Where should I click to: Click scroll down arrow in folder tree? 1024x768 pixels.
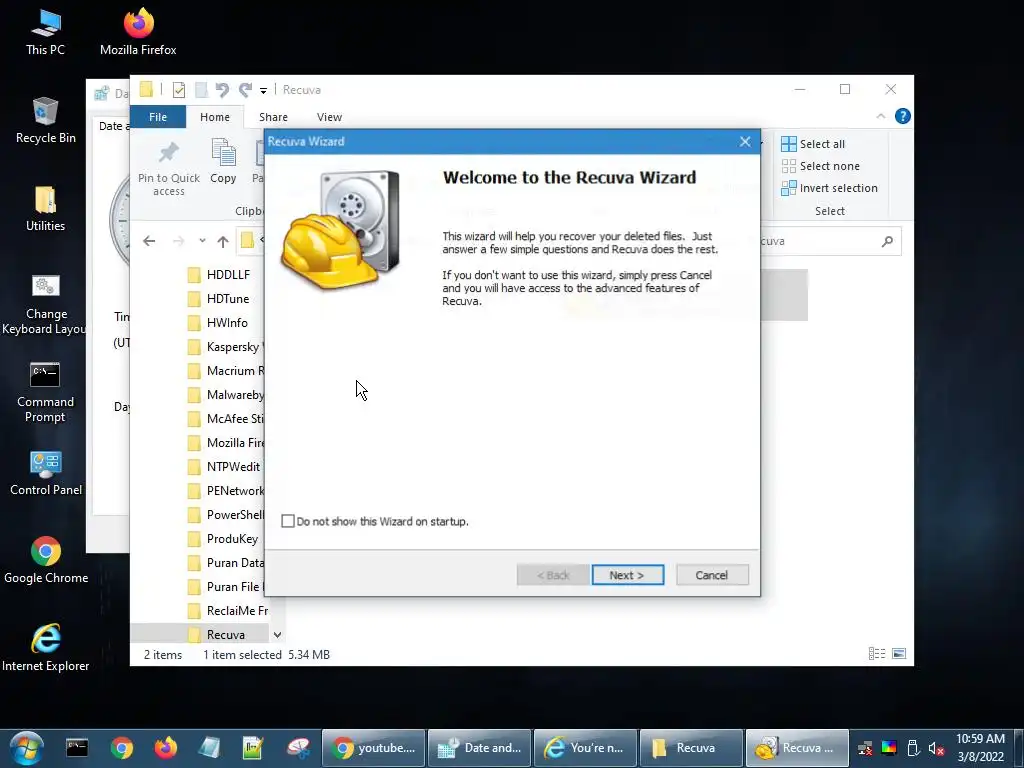pyautogui.click(x=277, y=635)
